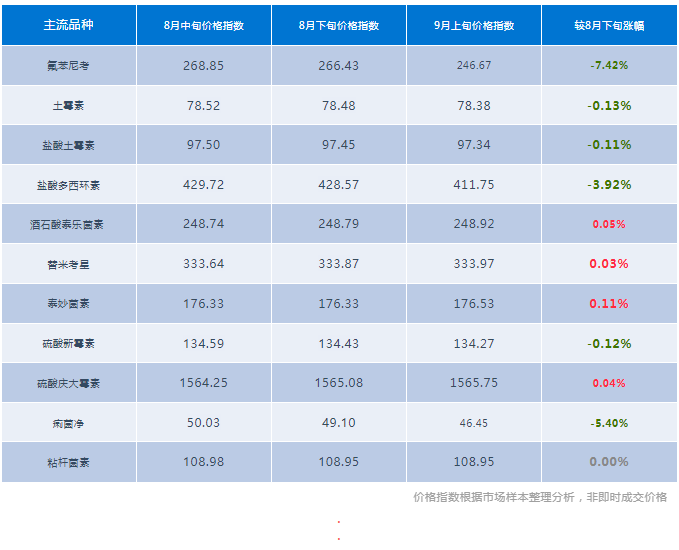Viewport: 679px width, 550px height.
Task: Click value 248.92 for 酒石酸泰乐菌素
Action: click(x=474, y=223)
